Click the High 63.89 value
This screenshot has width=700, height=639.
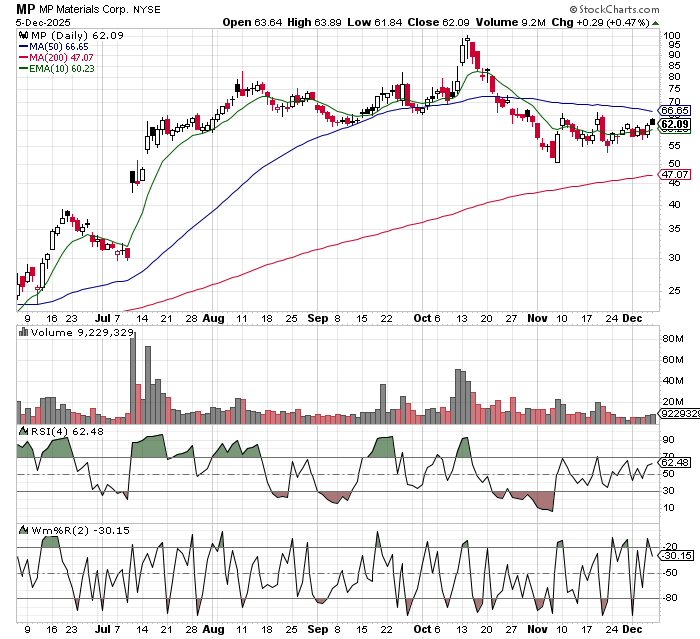click(x=314, y=22)
